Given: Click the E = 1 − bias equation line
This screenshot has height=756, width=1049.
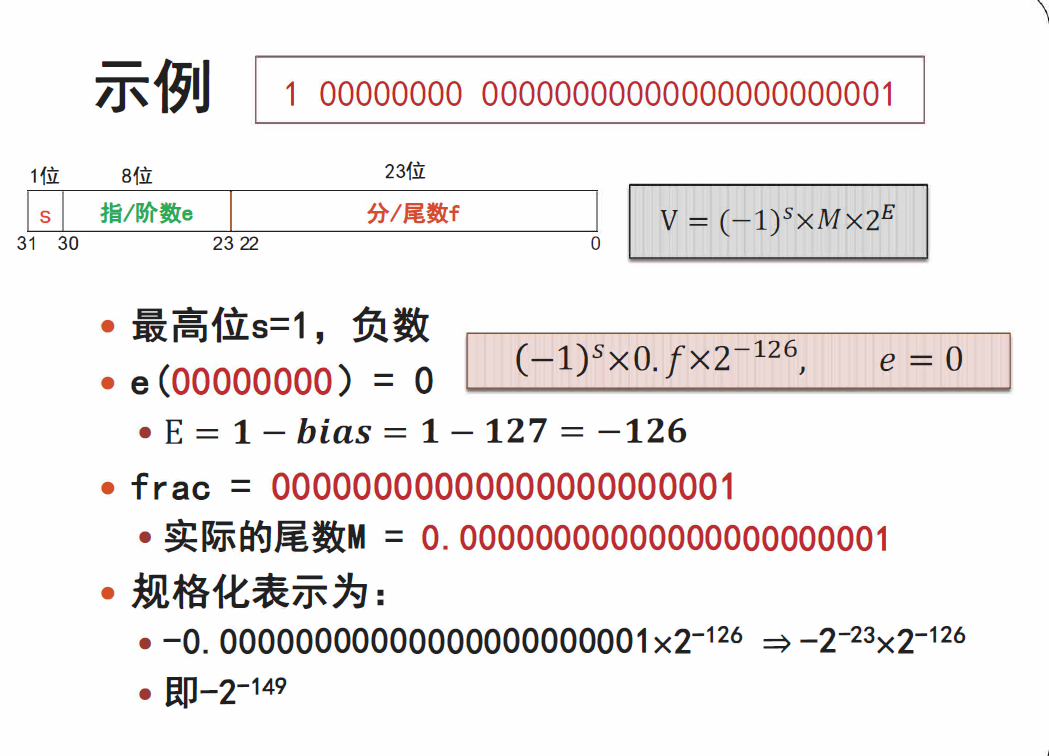Looking at the screenshot, I should pyautogui.click(x=425, y=432).
